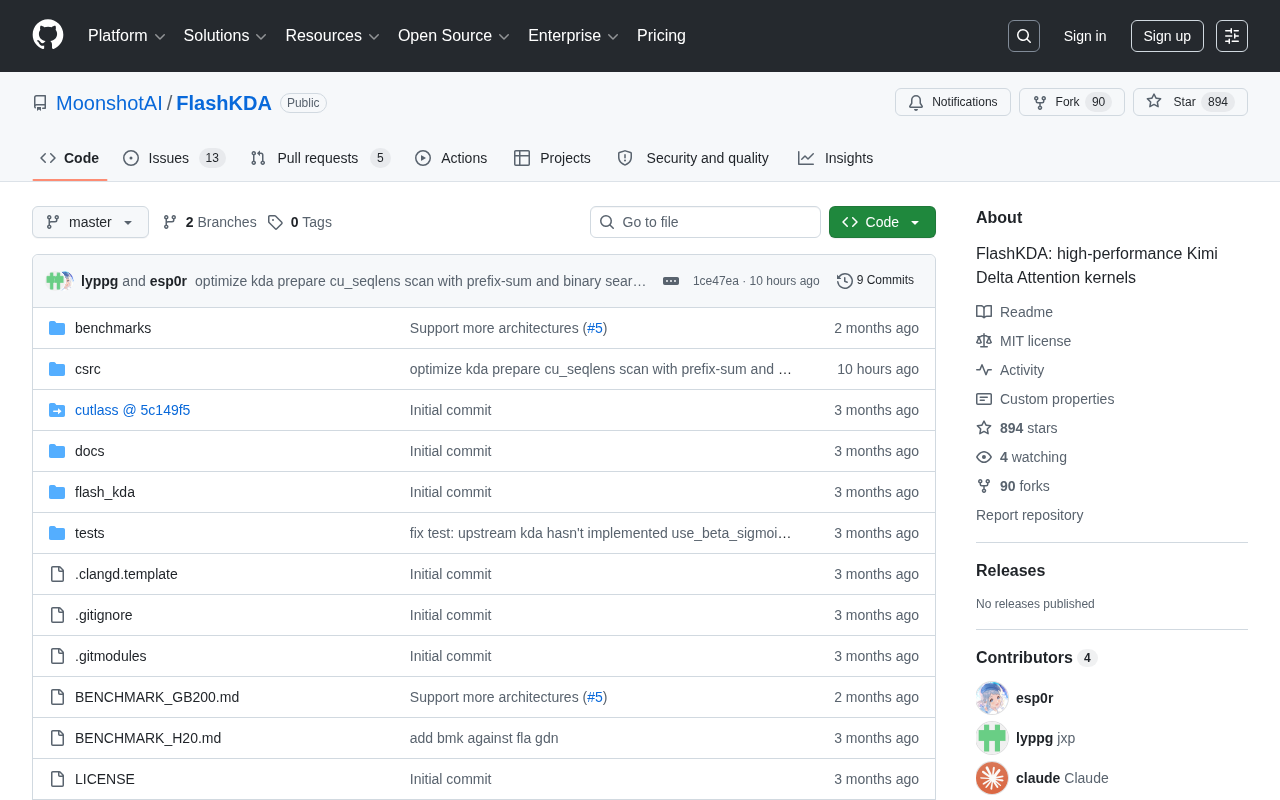Click the Activity pulse icon
This screenshot has height=800, width=1280.
[984, 370]
